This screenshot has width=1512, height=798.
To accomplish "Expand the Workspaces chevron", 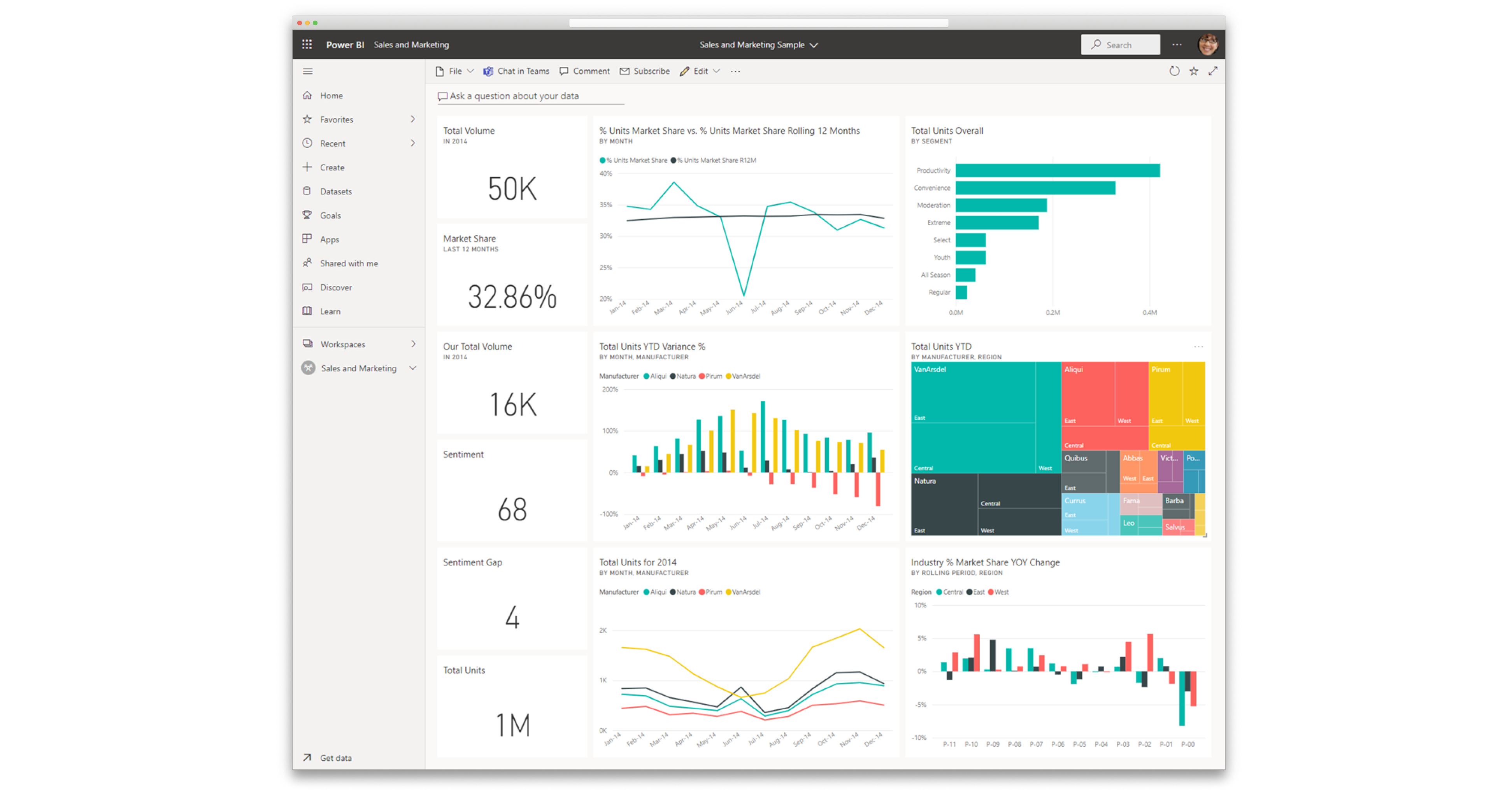I will [413, 344].
